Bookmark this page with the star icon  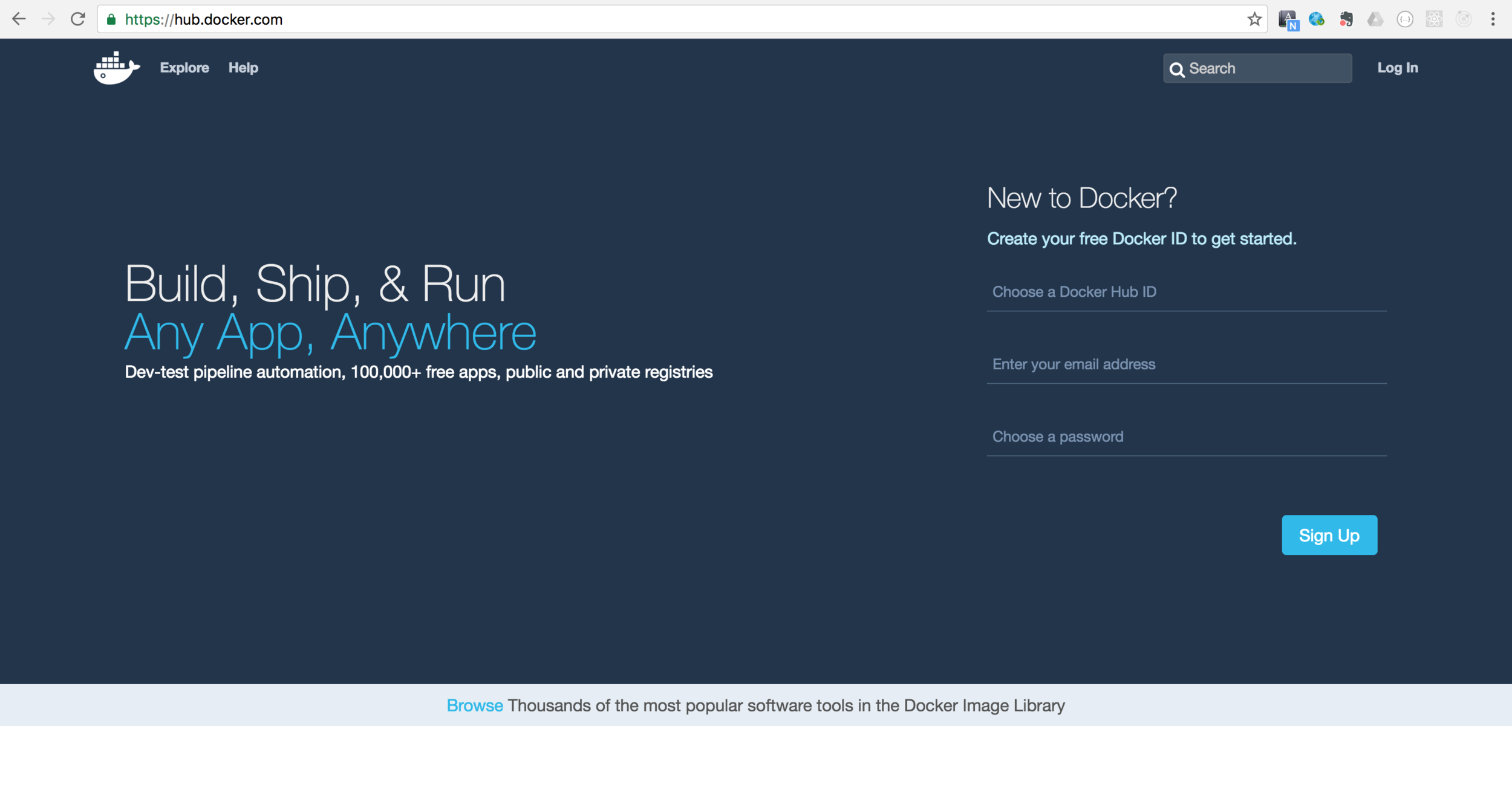coord(1254,19)
